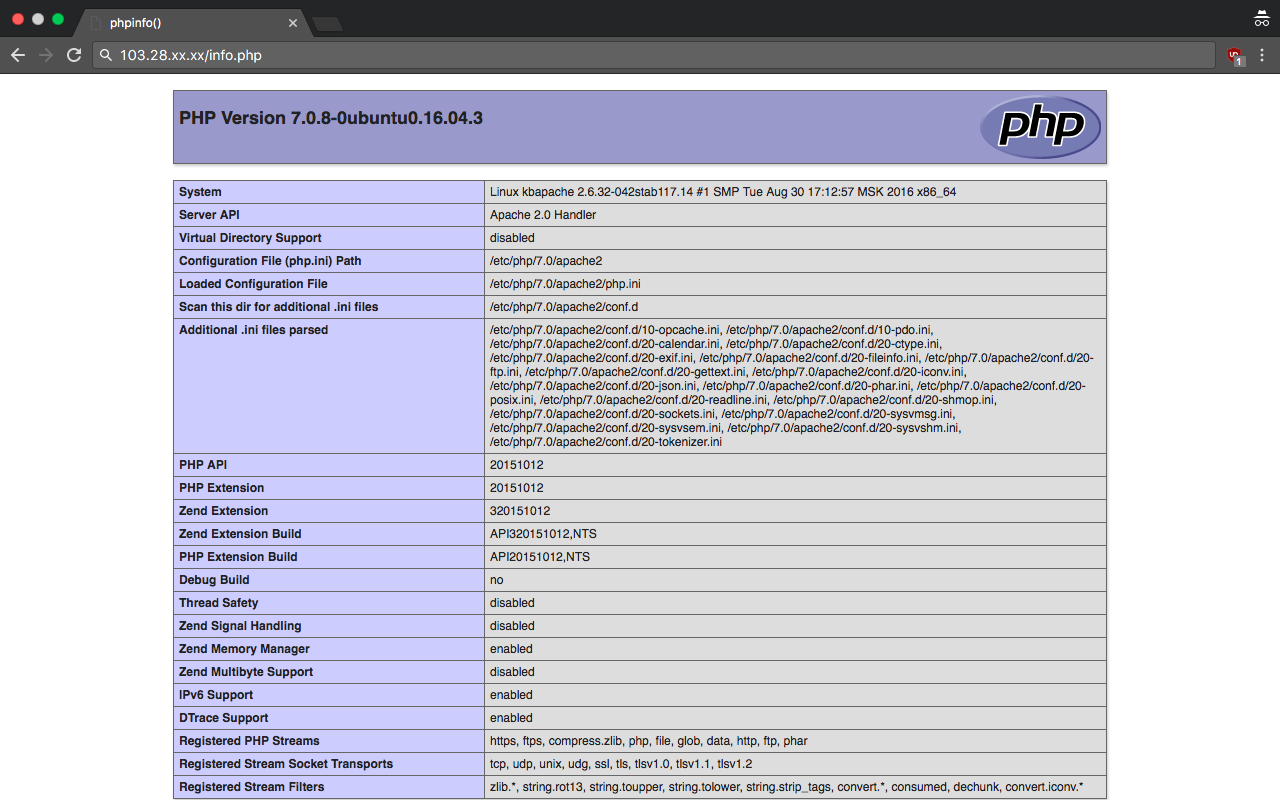The width and height of the screenshot is (1280, 800).
Task: Open the red extension icon with badge 1
Action: [1235, 56]
